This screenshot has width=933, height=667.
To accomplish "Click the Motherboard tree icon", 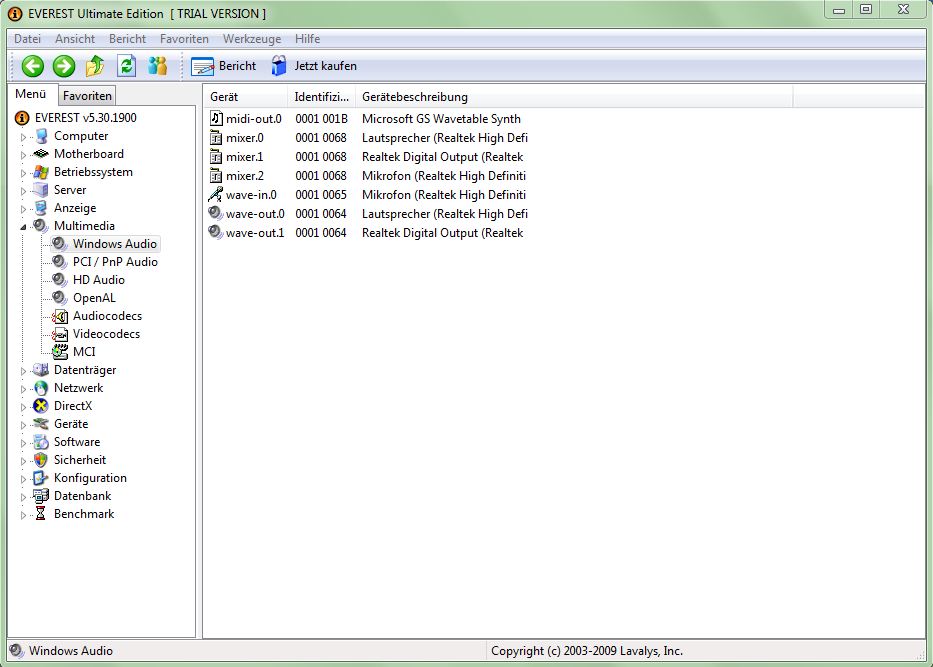I will [x=41, y=154].
